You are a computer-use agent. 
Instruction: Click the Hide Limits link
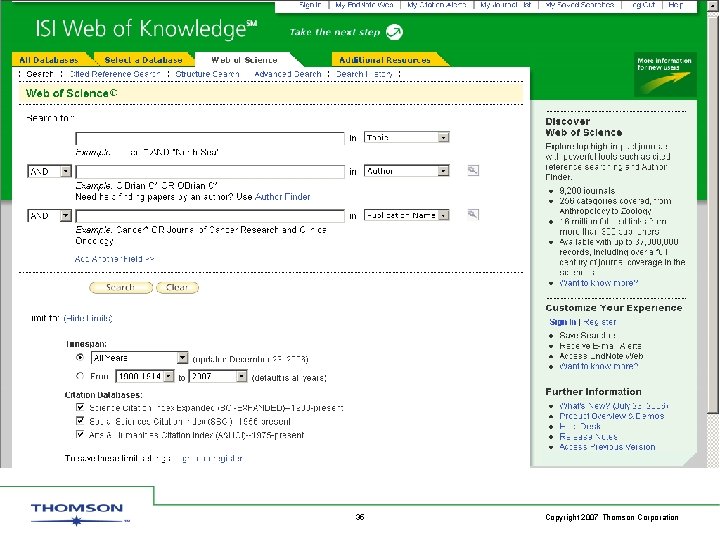point(88,318)
